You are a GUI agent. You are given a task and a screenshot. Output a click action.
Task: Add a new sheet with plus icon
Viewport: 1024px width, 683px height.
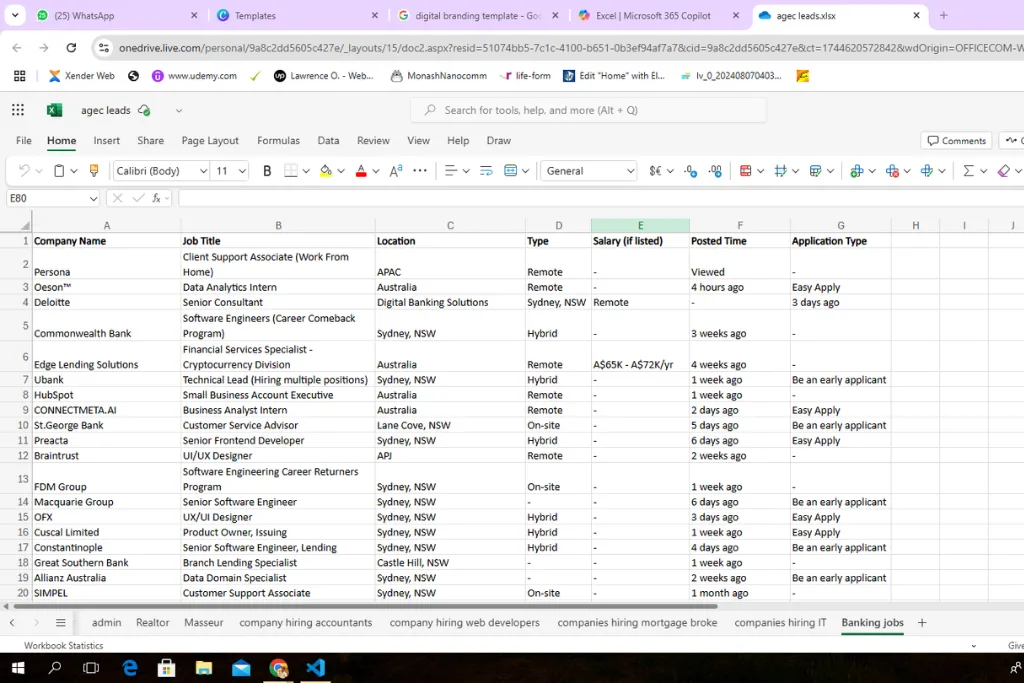922,622
